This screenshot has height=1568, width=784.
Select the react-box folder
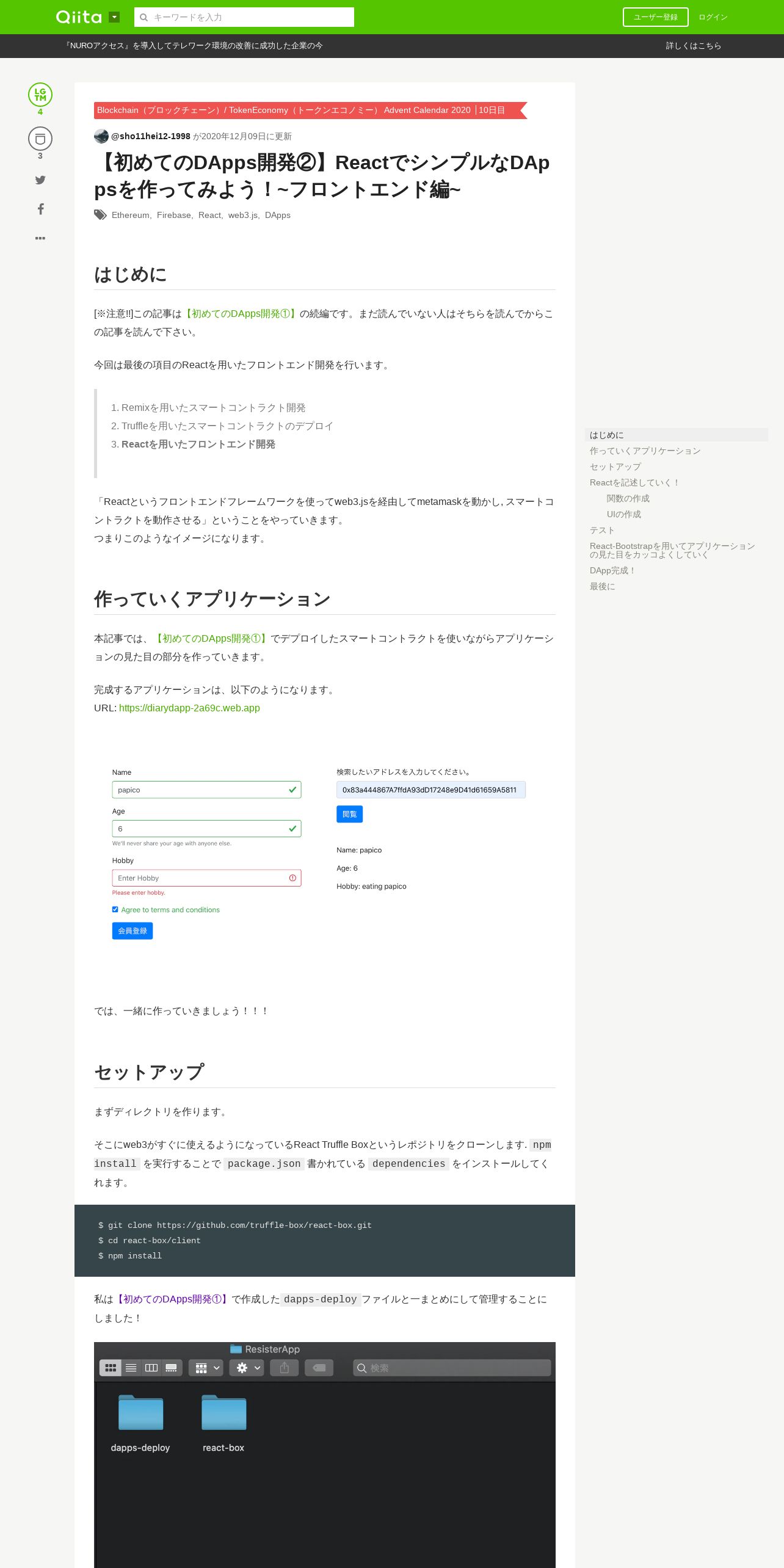[x=223, y=1423]
